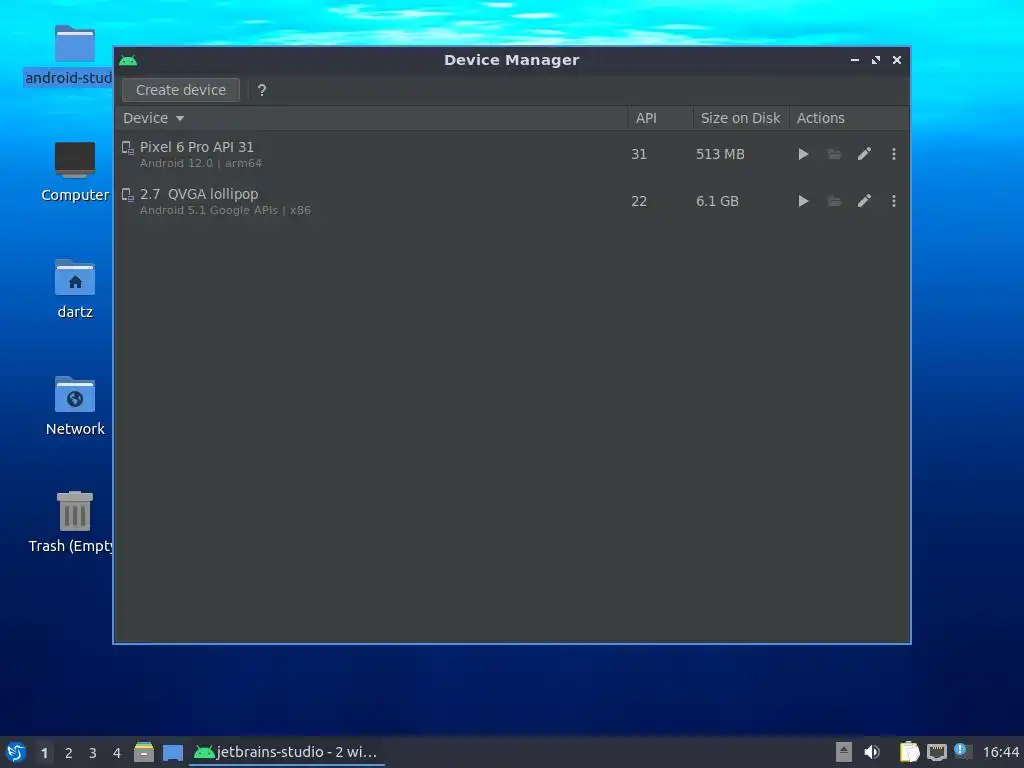Click API value 31
This screenshot has width=1024, height=768.
(639, 154)
